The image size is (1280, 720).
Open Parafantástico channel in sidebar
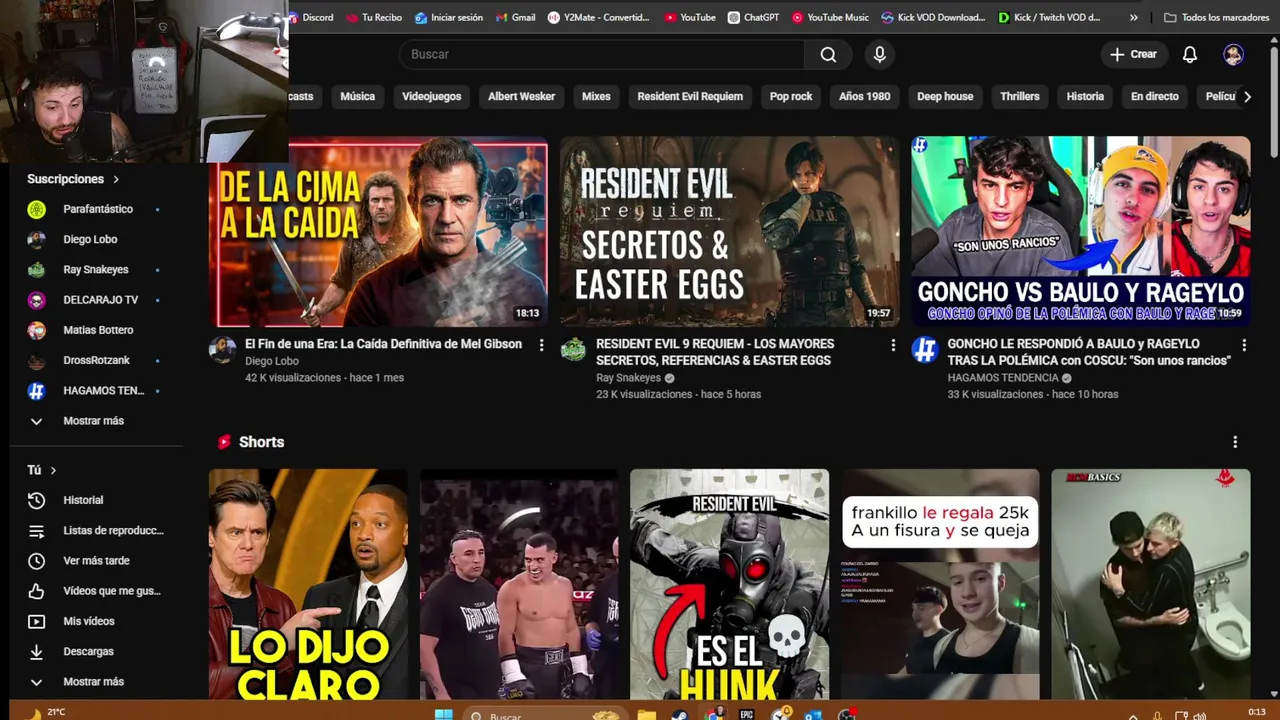point(97,209)
